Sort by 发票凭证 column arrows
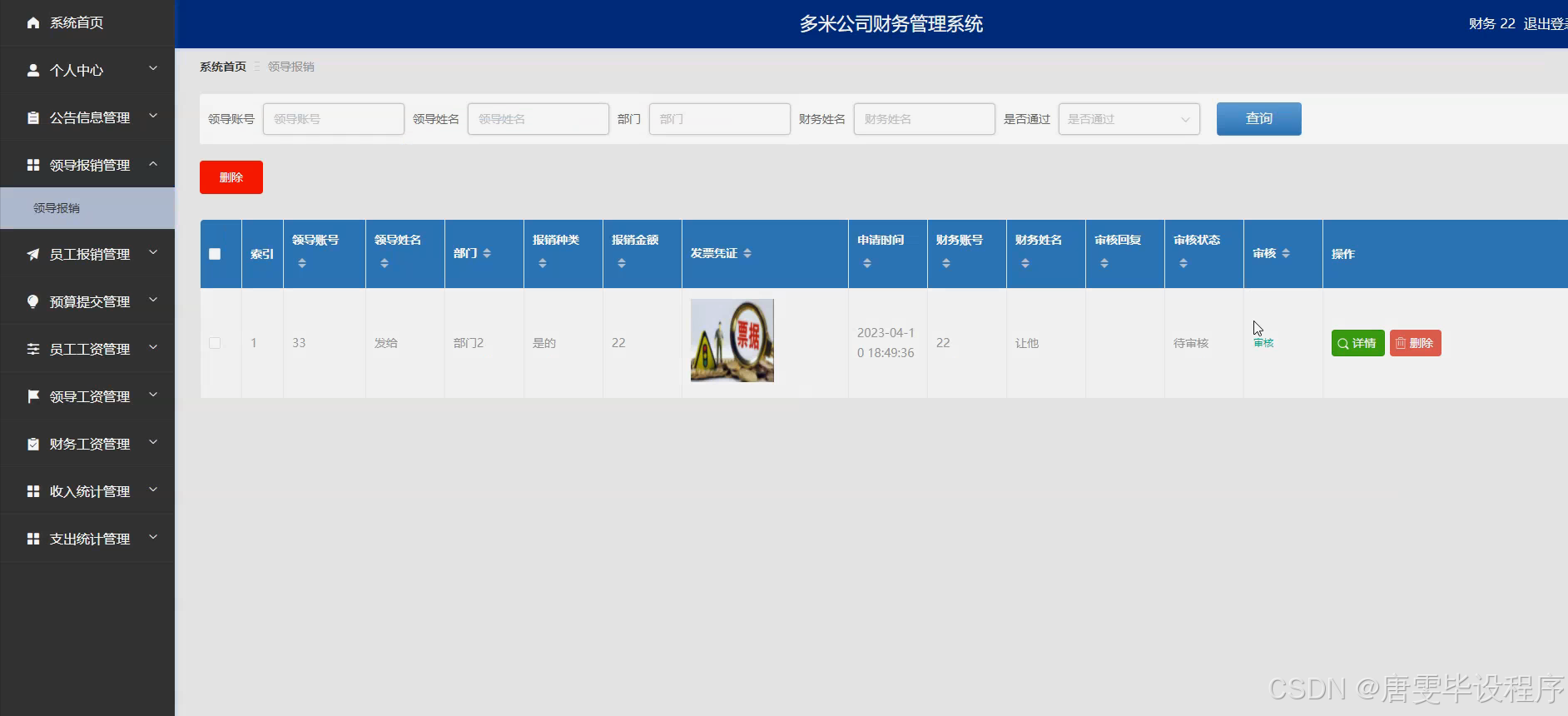The height and width of the screenshot is (716, 1568). click(747, 253)
